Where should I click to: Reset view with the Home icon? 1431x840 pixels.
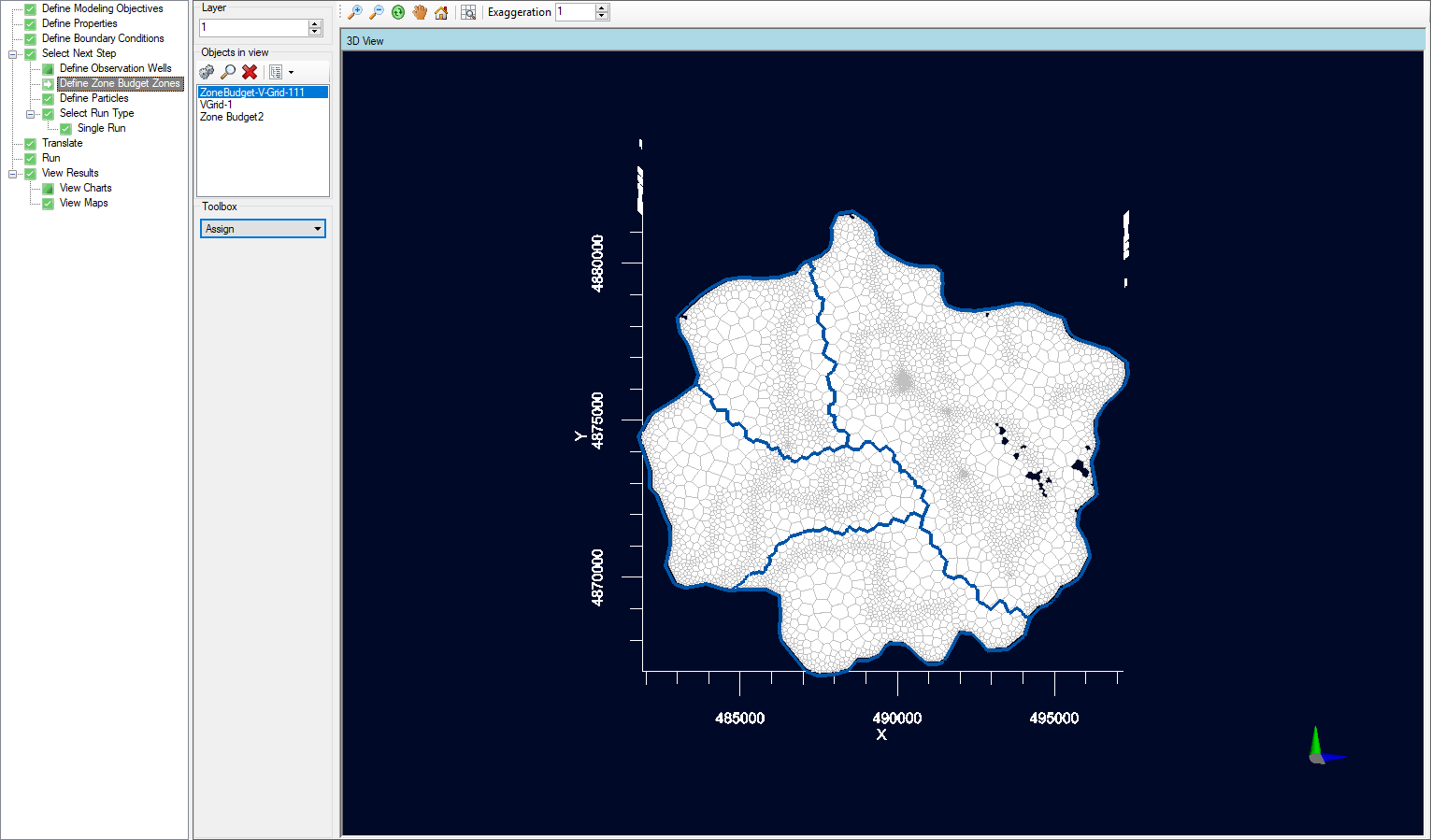(x=441, y=12)
